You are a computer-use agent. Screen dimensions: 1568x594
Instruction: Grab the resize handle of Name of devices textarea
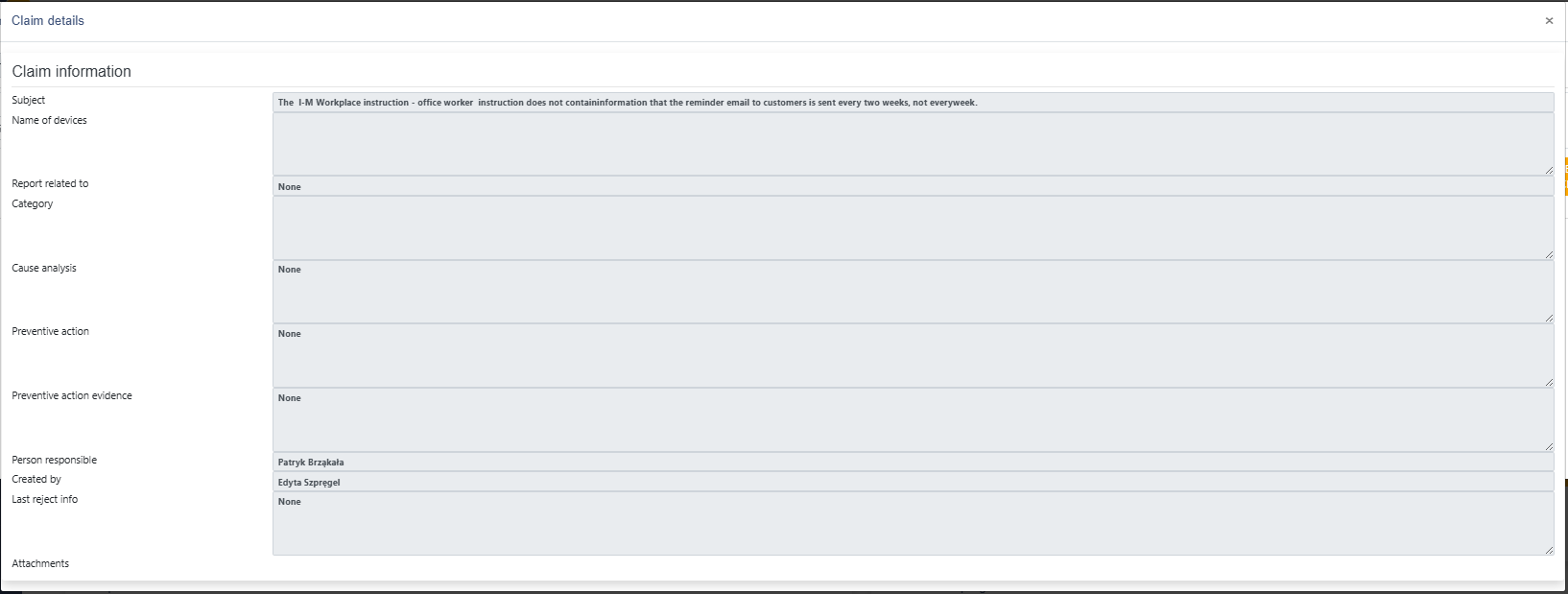[x=1549, y=170]
